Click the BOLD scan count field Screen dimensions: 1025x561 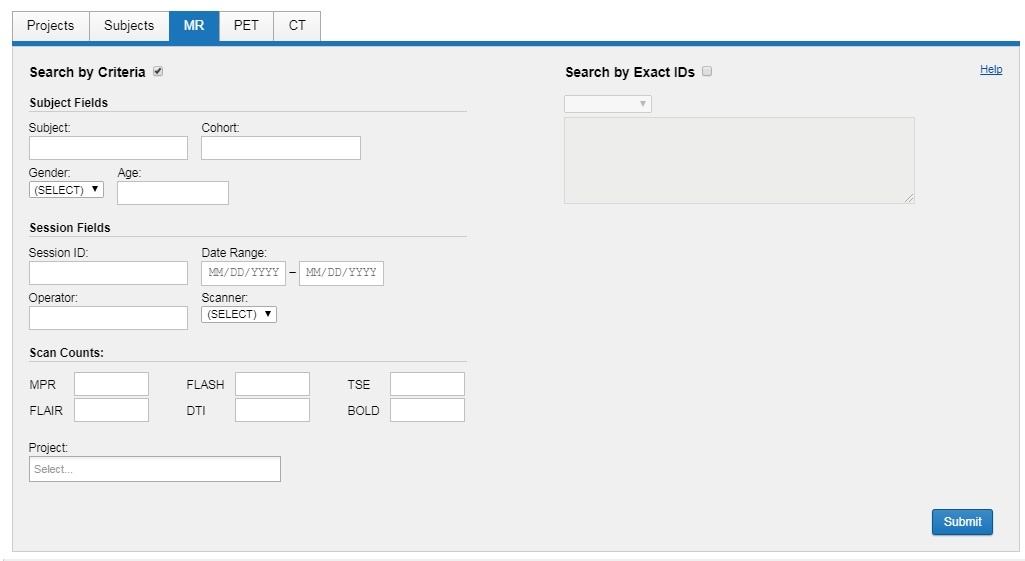coord(427,410)
